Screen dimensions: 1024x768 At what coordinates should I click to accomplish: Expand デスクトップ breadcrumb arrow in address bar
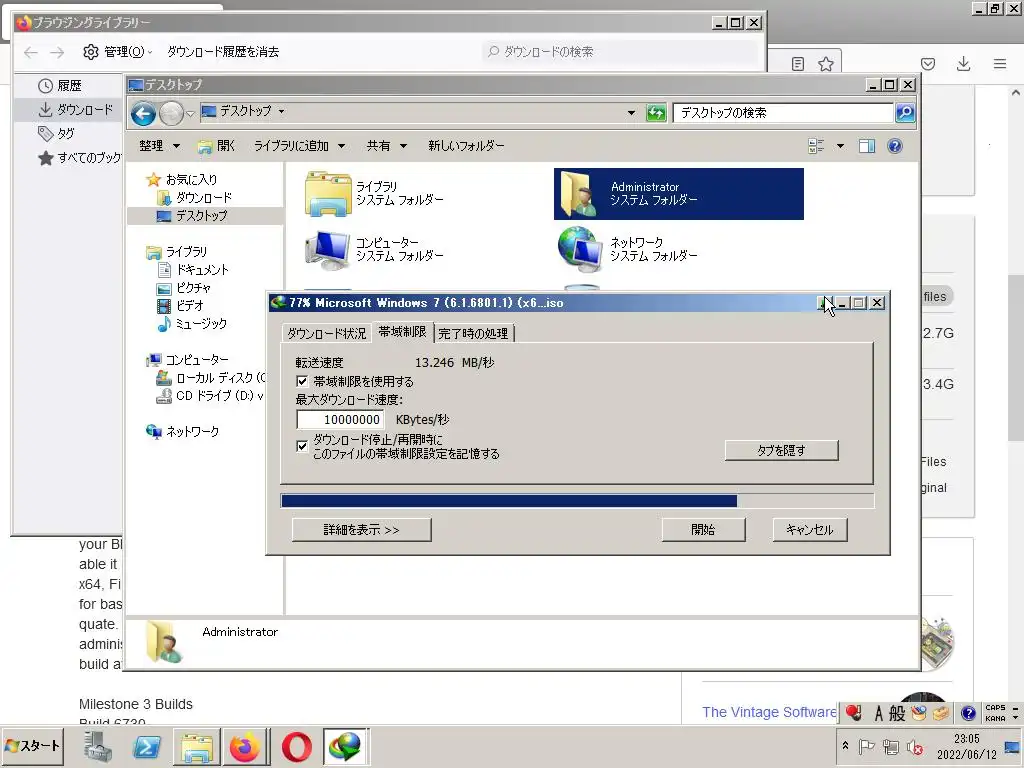pos(281,112)
